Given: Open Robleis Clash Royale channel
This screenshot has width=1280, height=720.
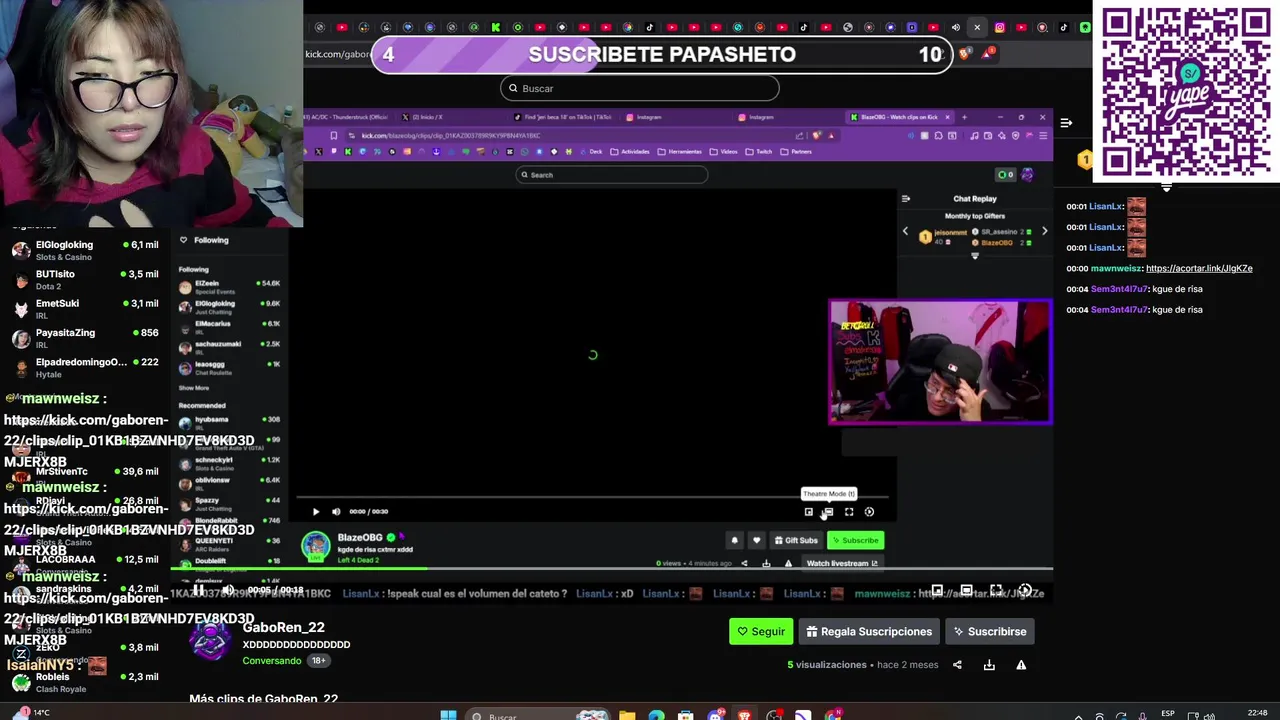Looking at the screenshot, I should pos(85,682).
